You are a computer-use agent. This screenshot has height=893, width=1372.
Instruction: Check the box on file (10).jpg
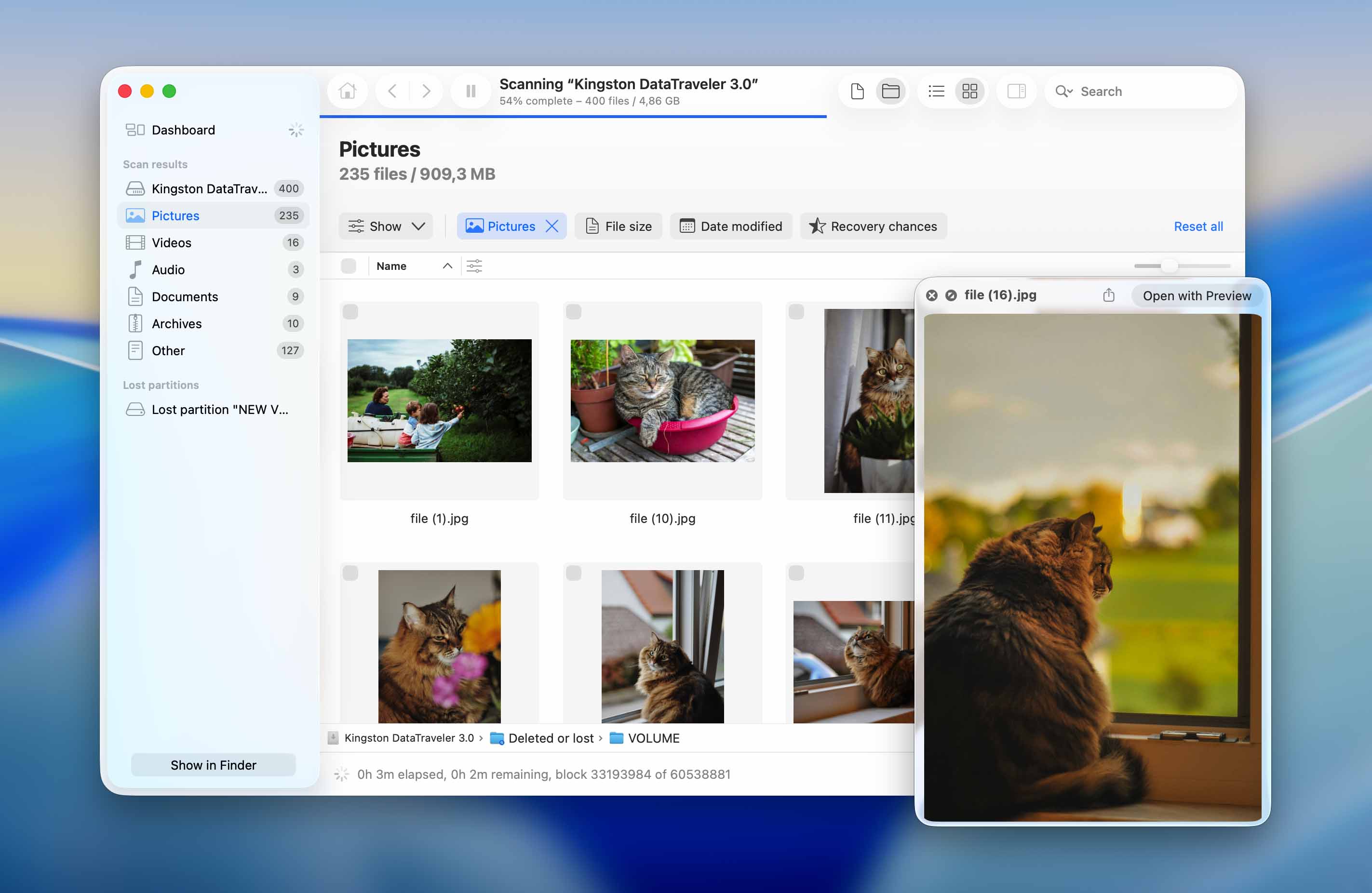[x=574, y=312]
